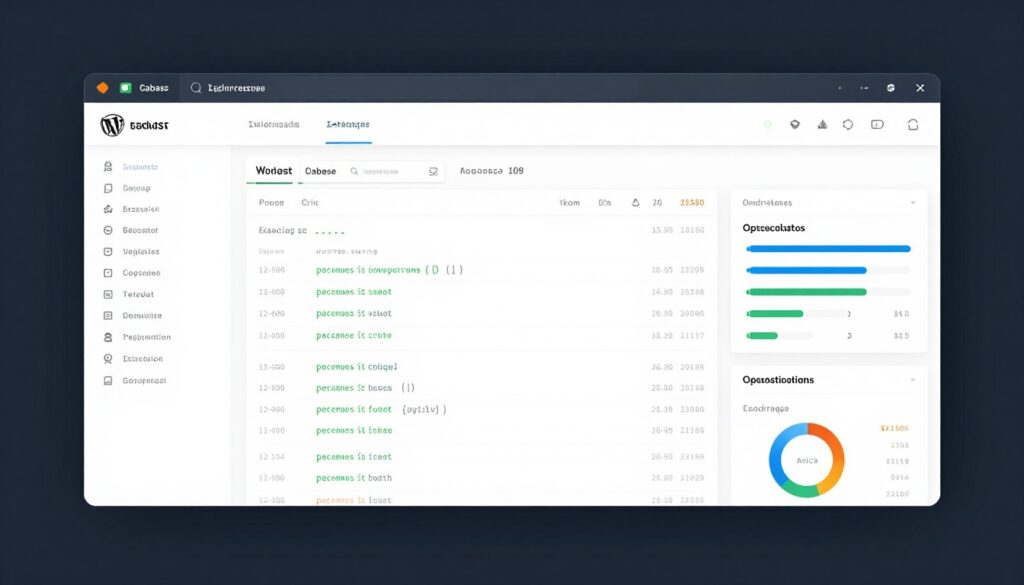
Task: Click the WordPress logo in the header
Action: [x=112, y=125]
